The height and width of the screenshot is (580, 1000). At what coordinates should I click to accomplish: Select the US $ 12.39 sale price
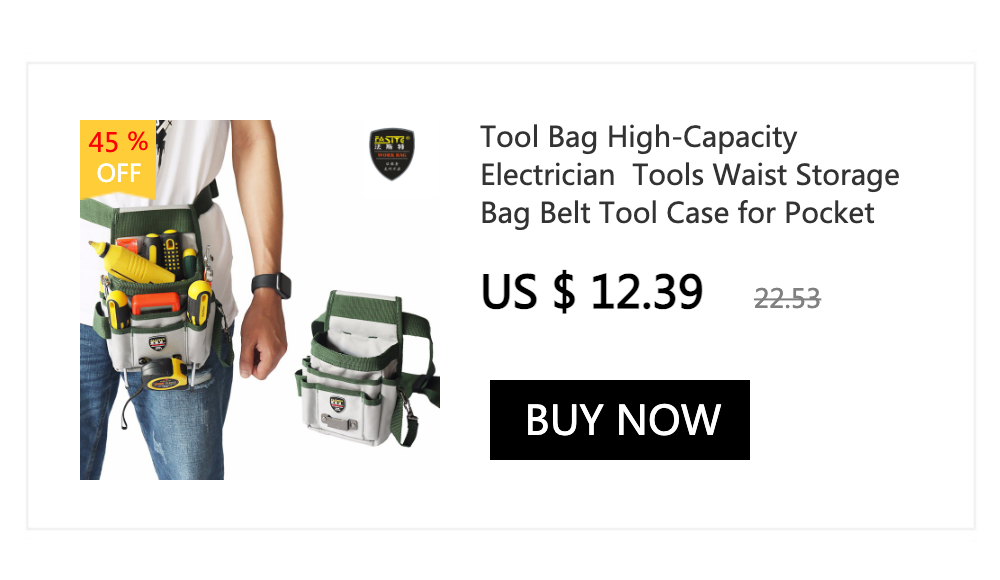pos(592,292)
